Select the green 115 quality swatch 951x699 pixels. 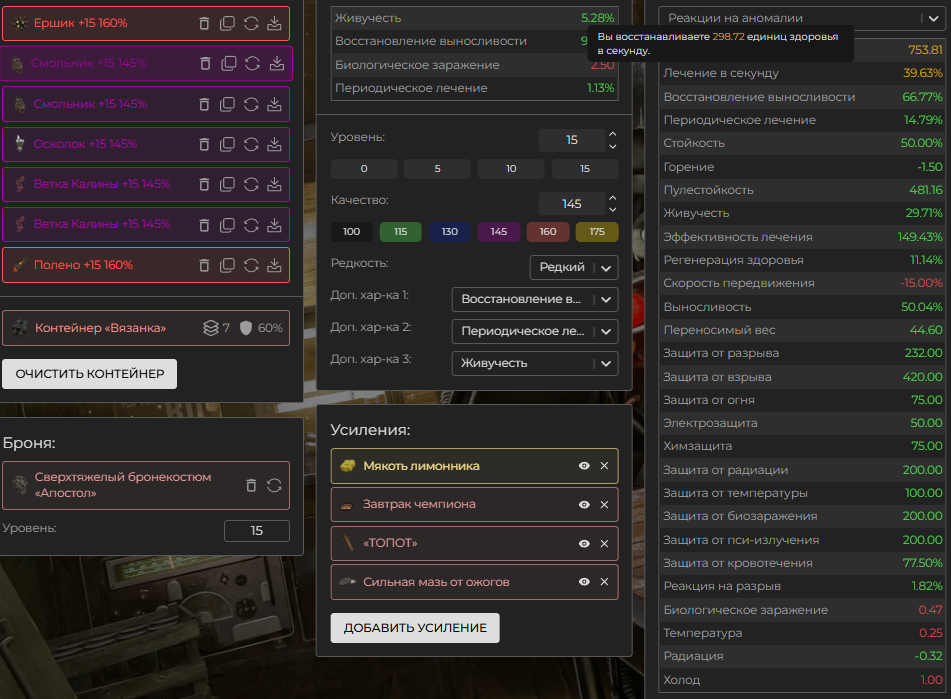coord(400,231)
